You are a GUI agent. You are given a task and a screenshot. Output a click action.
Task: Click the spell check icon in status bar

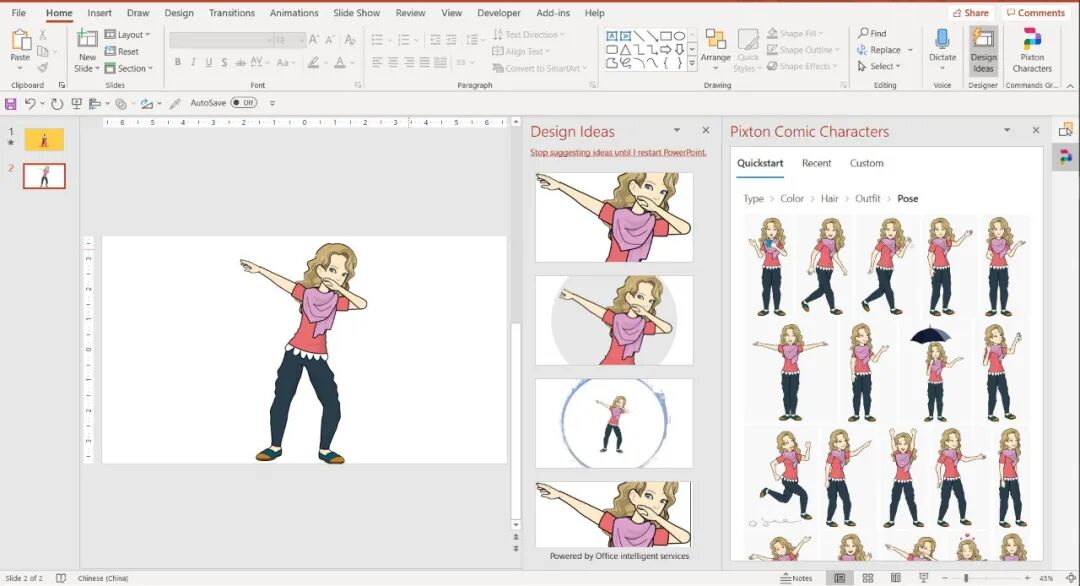[x=61, y=578]
